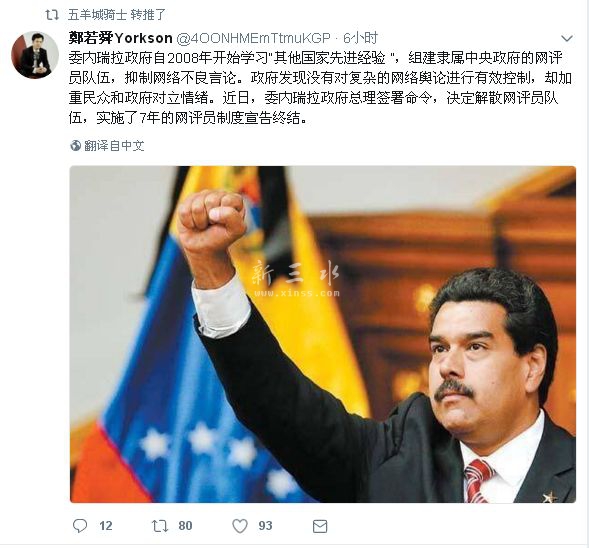Open 鄭若舜Yorkson profile avatar
This screenshot has width=589, height=548.
(35, 55)
